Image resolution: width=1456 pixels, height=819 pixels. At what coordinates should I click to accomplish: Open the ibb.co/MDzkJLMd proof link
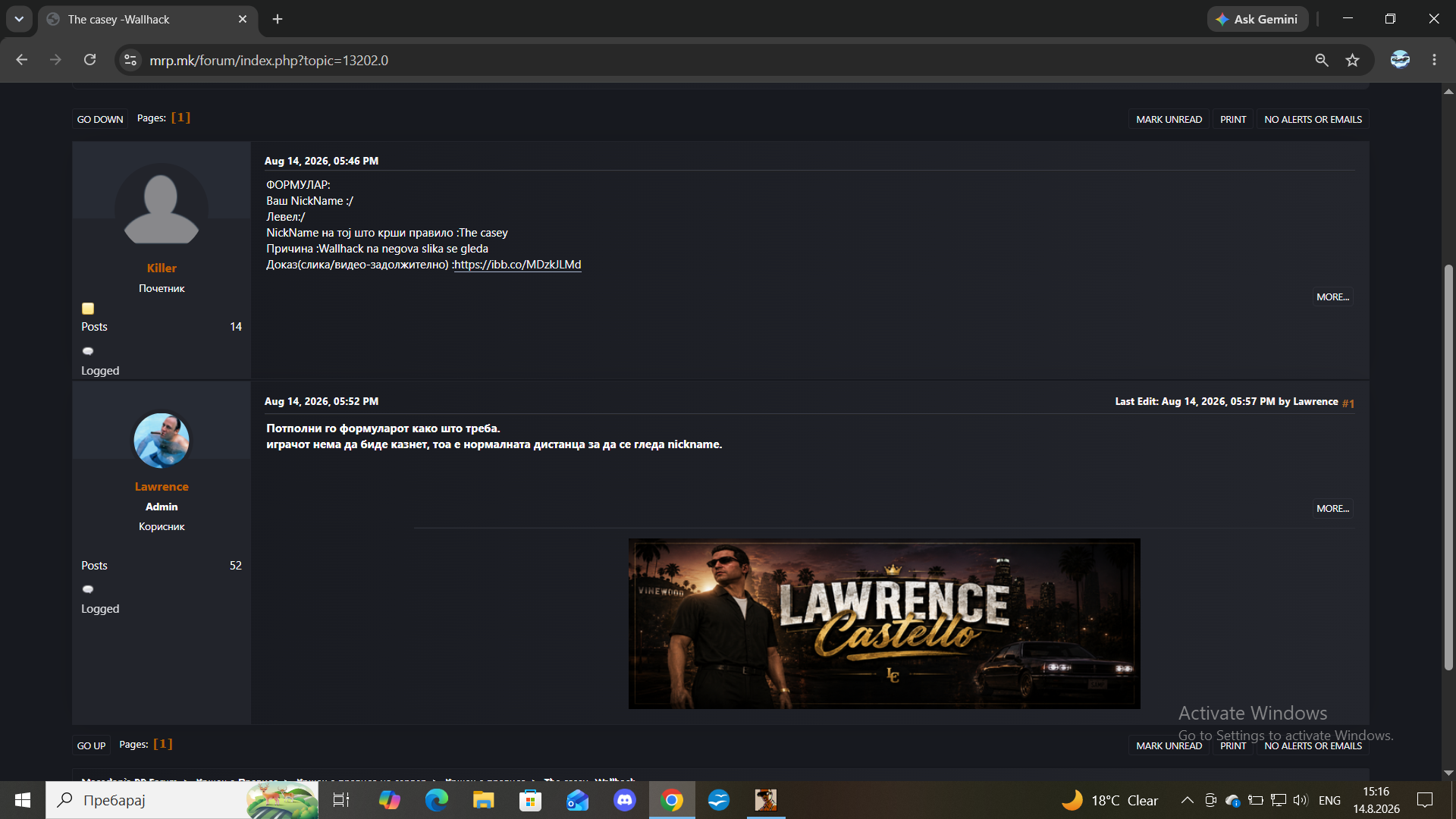click(517, 265)
